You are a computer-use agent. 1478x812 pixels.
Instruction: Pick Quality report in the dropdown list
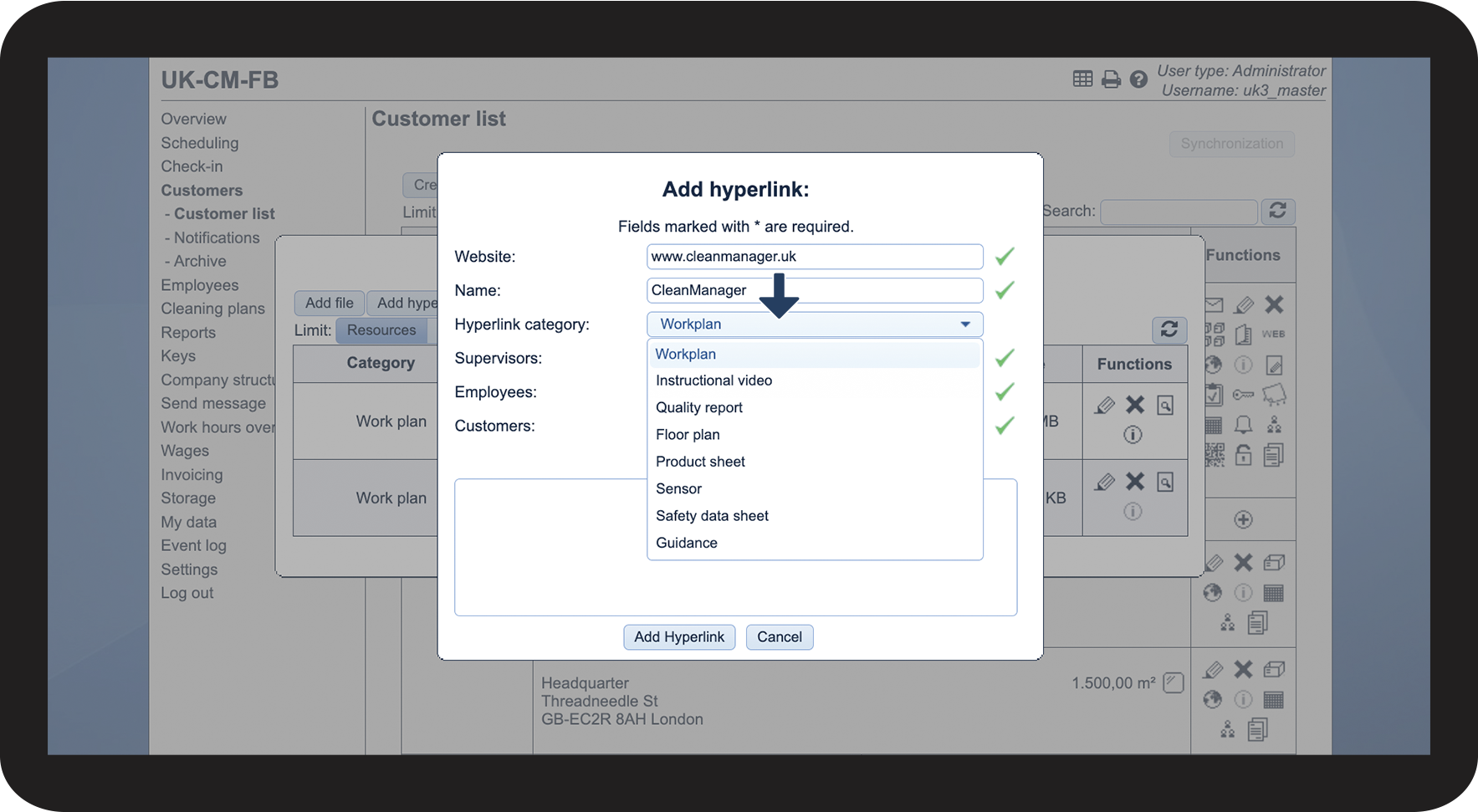pos(815,407)
